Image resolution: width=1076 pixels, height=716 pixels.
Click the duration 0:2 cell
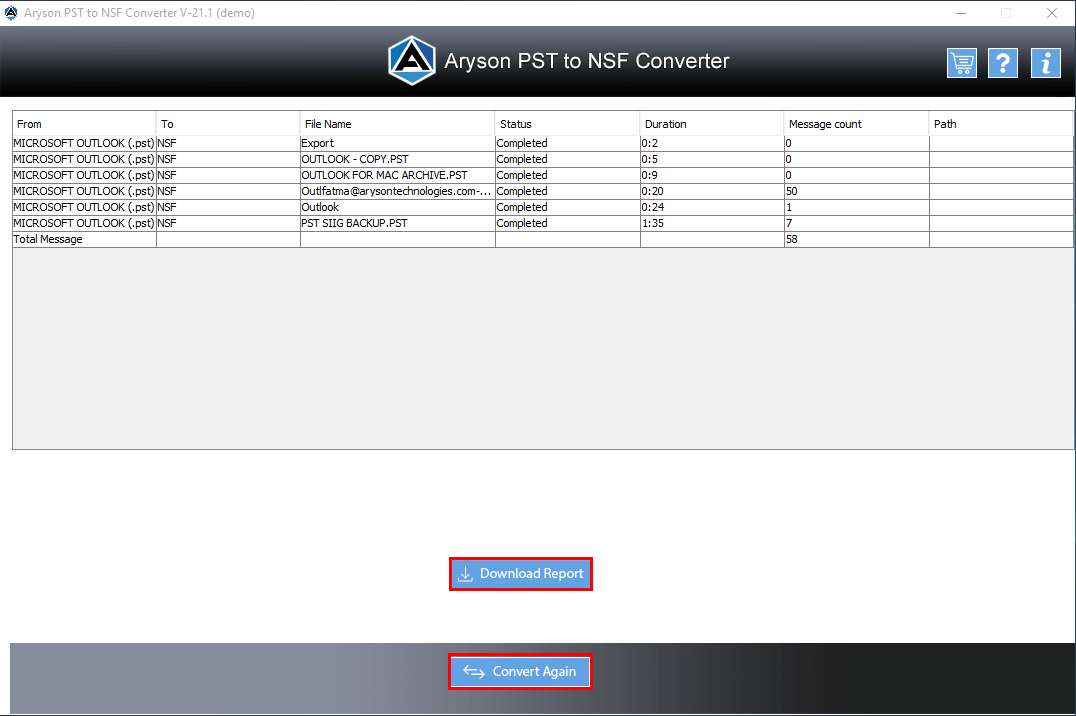click(712, 143)
